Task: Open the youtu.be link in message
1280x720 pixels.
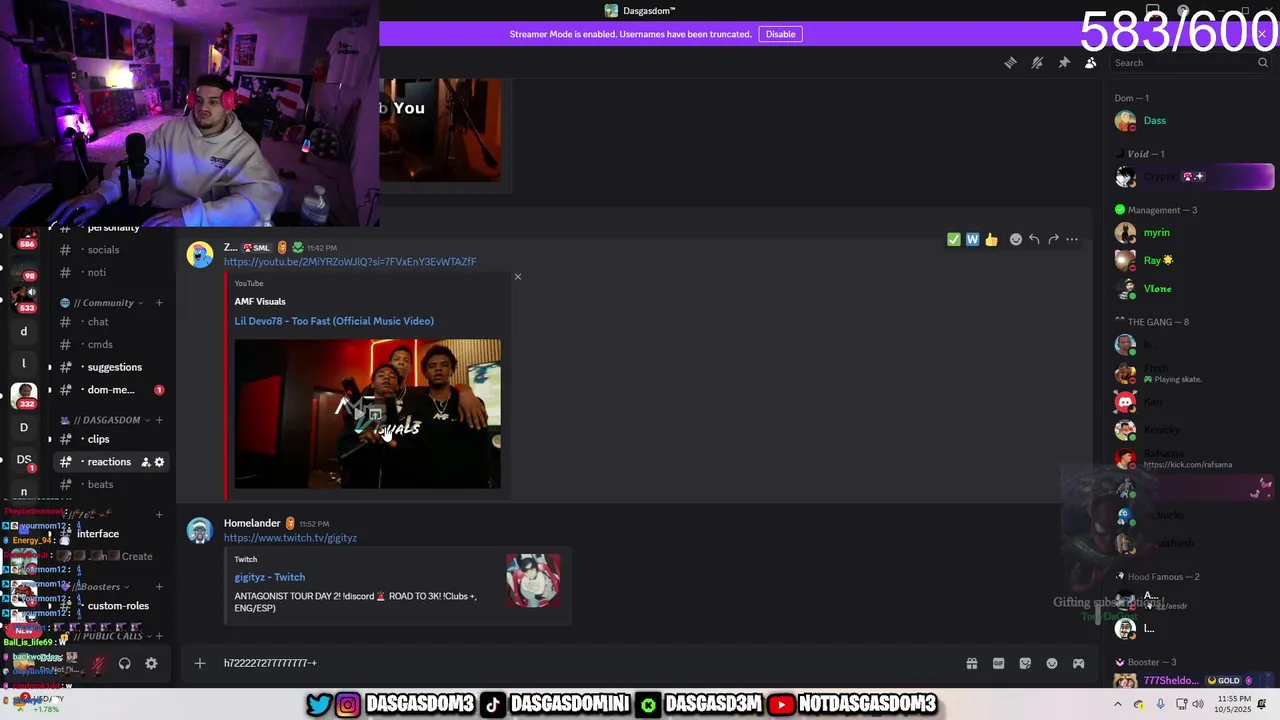Action: [350, 262]
